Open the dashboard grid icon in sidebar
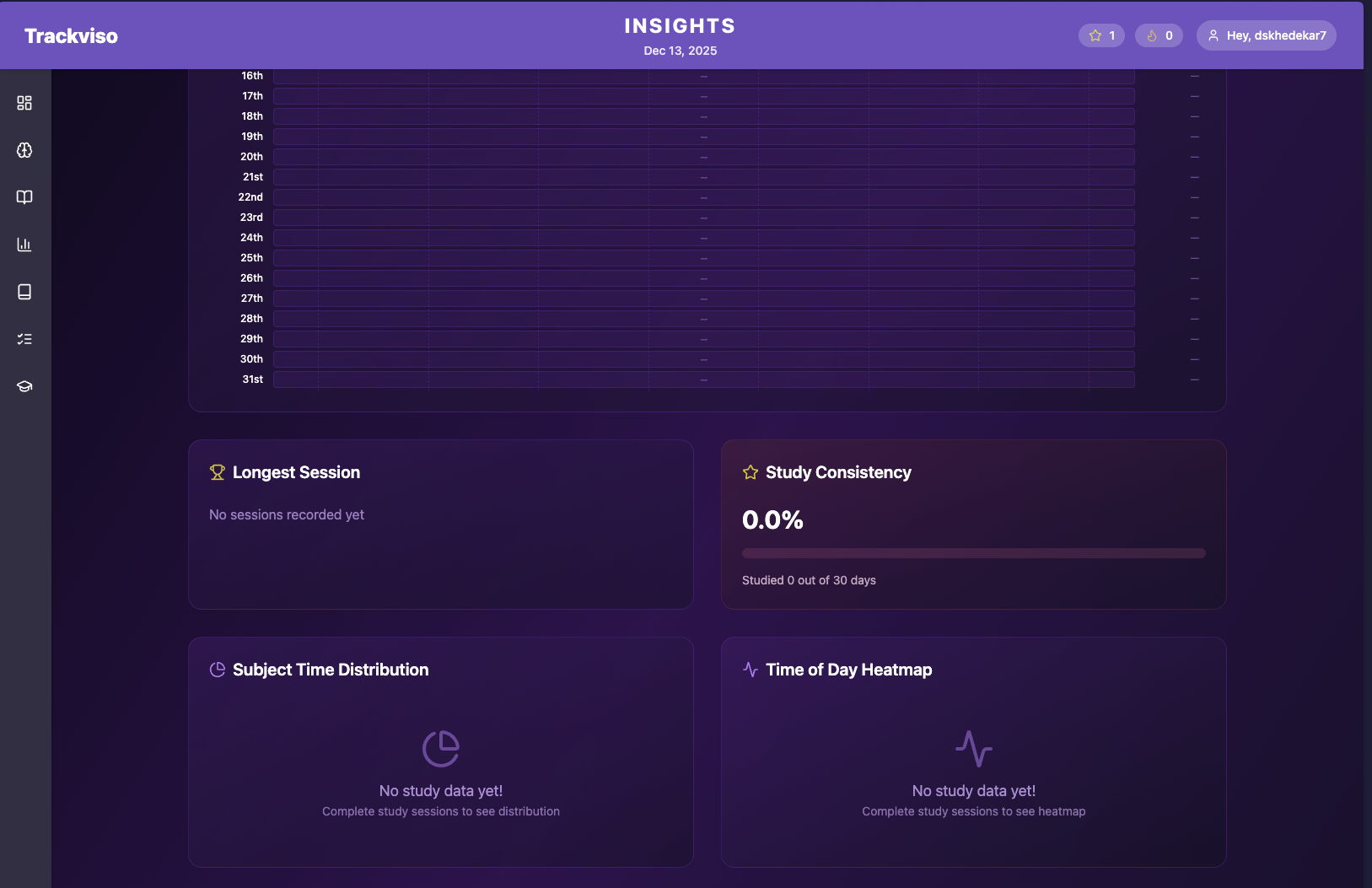 tap(24, 103)
